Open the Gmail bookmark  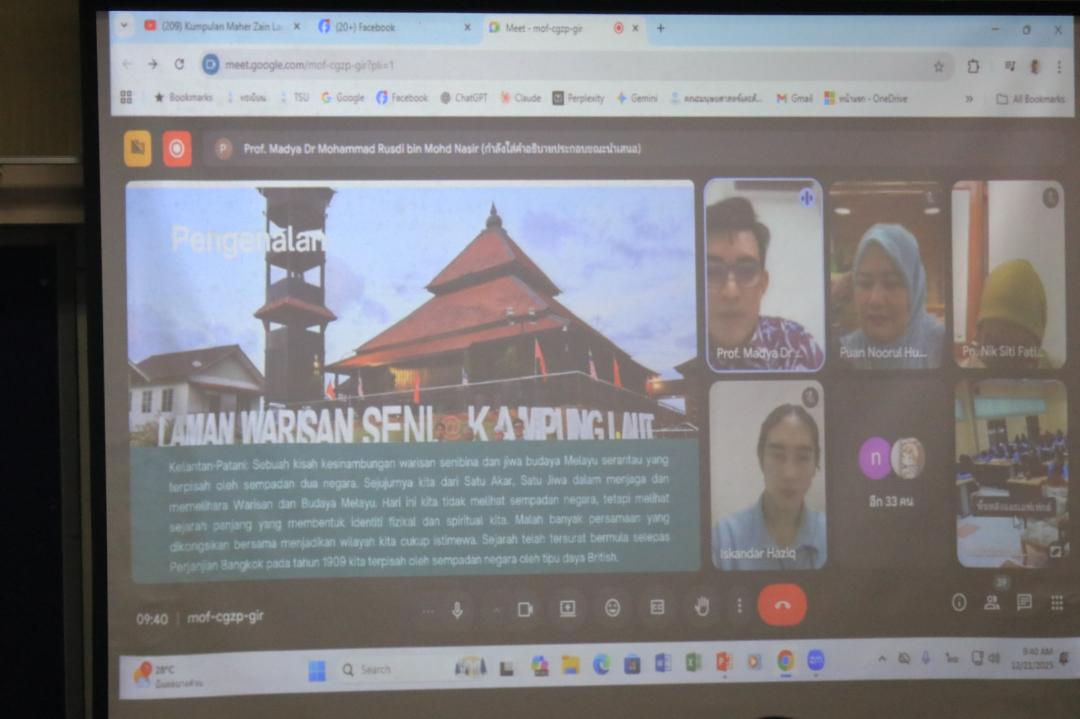[795, 98]
